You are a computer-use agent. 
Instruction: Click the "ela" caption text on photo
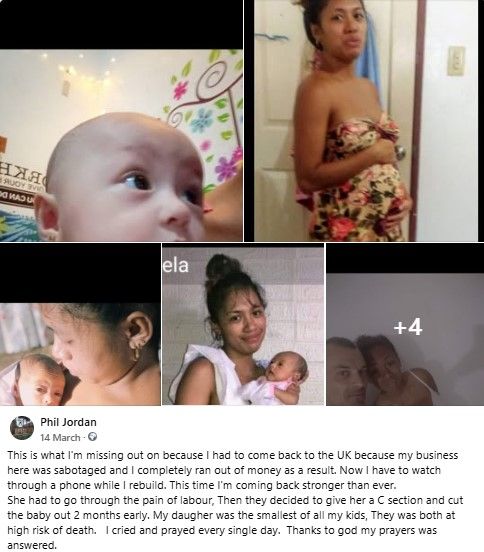(176, 266)
